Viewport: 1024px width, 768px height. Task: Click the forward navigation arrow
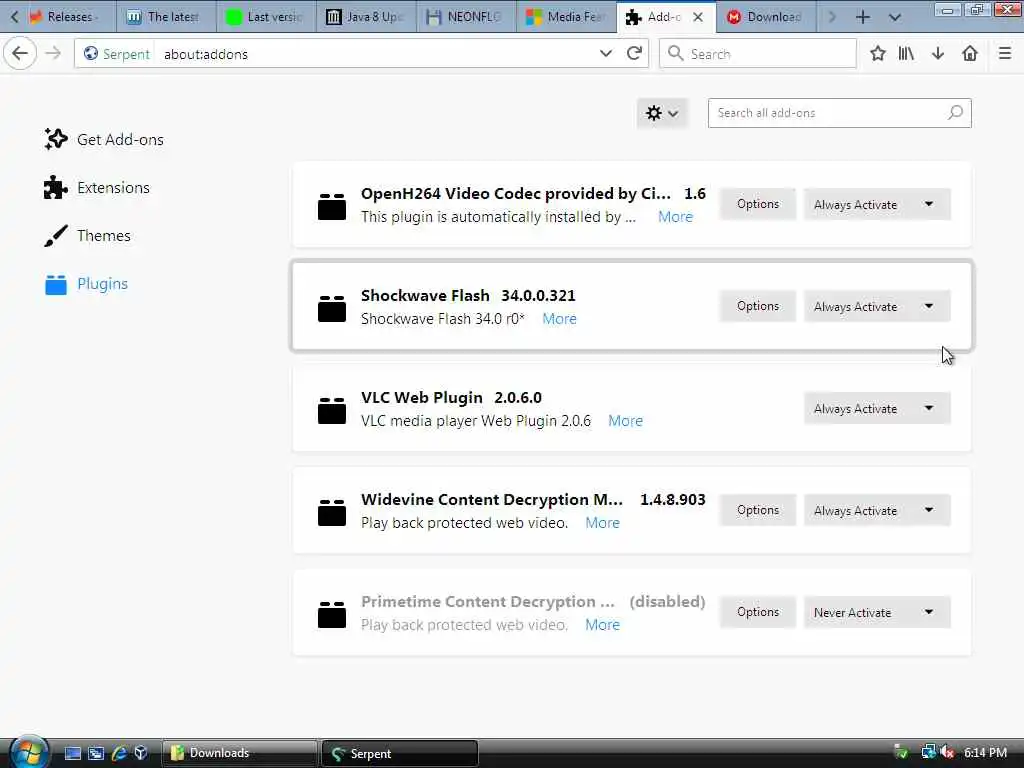point(54,54)
